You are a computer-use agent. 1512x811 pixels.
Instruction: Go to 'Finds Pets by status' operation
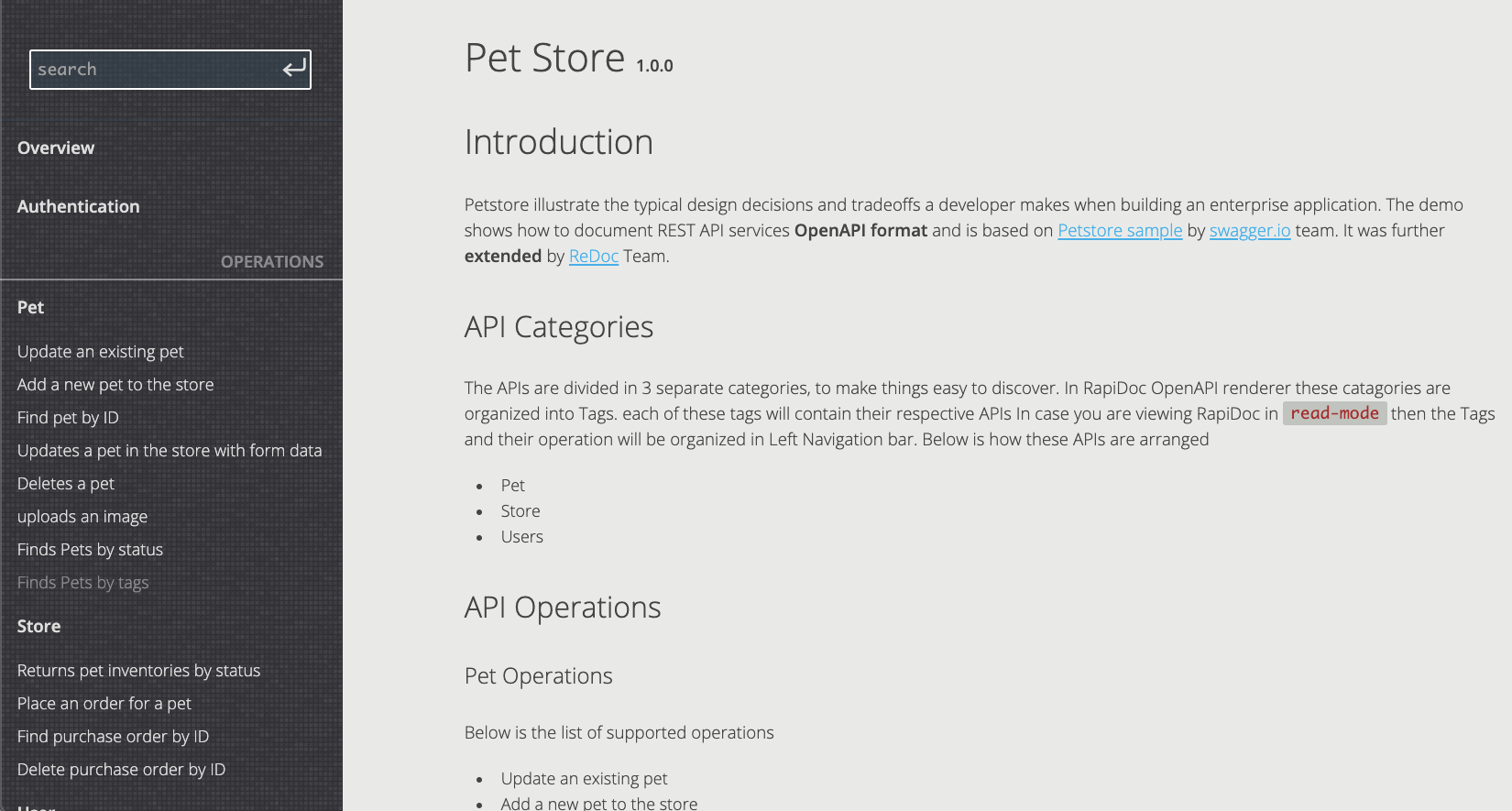(x=90, y=550)
